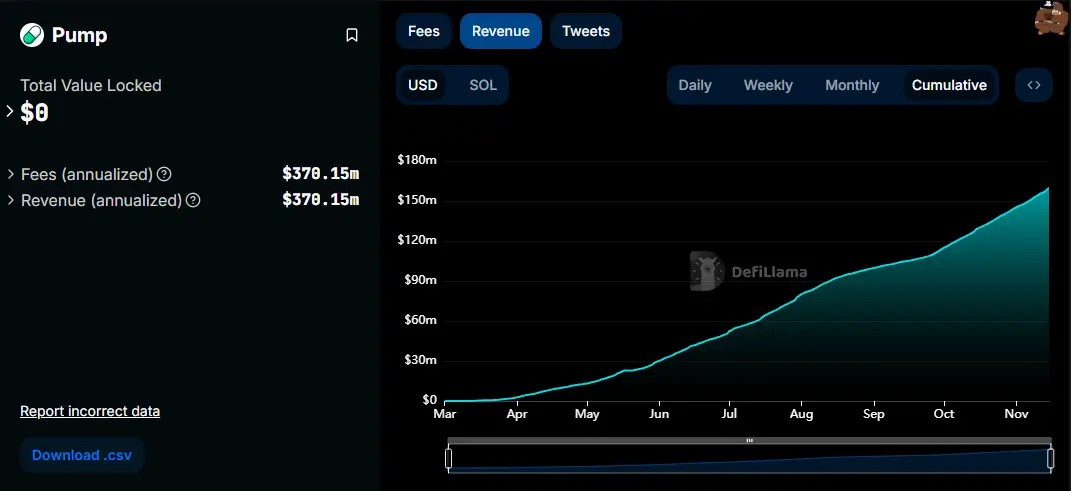The height and width of the screenshot is (491, 1071).
Task: Click the Mar x-axis label
Action: coord(445,415)
